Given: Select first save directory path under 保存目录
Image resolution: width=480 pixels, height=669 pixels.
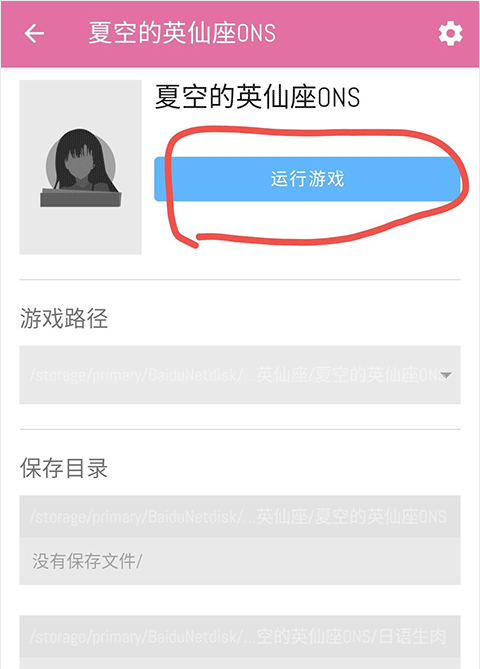Looking at the screenshot, I should click(x=240, y=517).
